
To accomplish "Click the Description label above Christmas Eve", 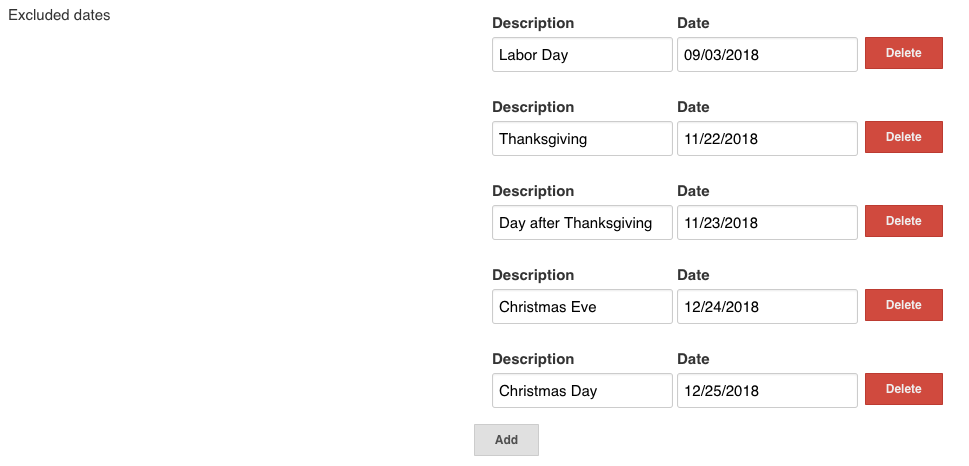I will tap(533, 275).
